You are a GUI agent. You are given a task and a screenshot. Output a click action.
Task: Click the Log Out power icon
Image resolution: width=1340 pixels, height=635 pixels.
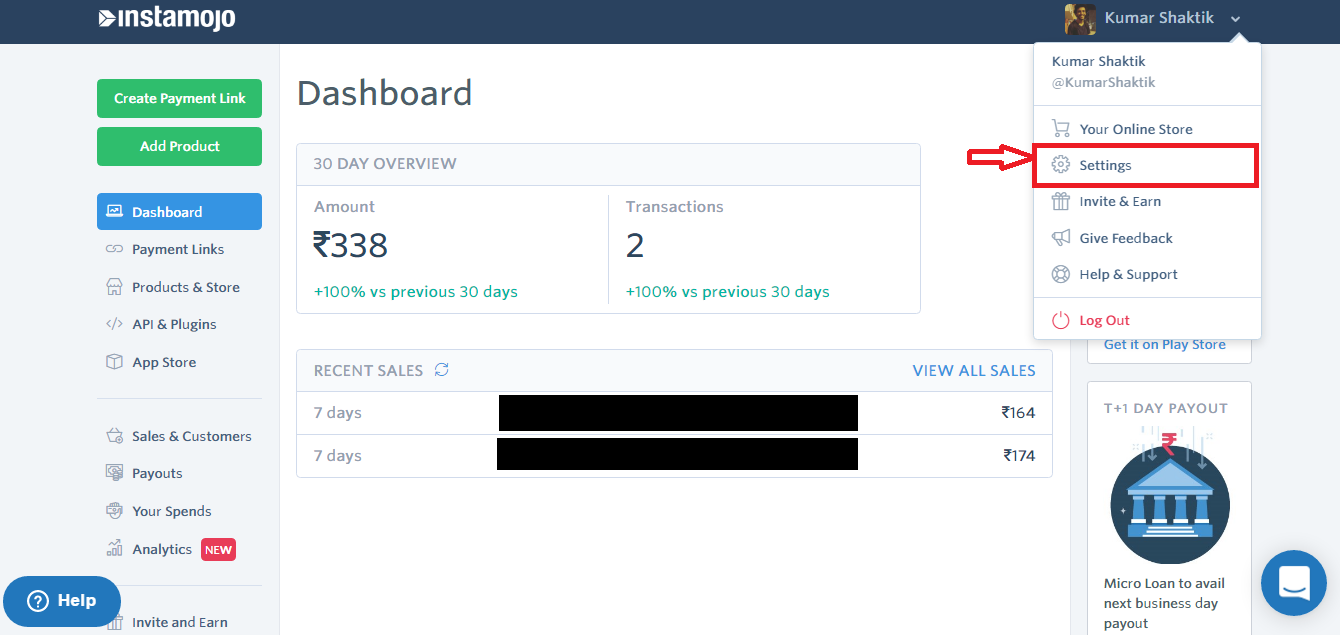tap(1061, 320)
